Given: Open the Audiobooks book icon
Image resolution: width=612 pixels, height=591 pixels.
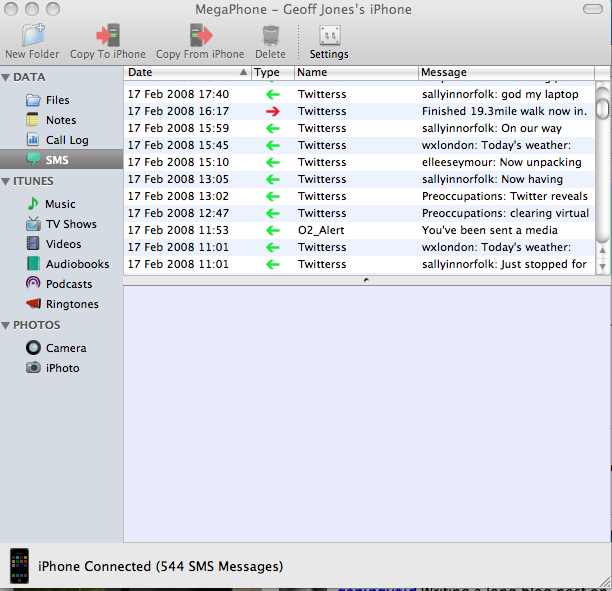Looking at the screenshot, I should [x=33, y=263].
